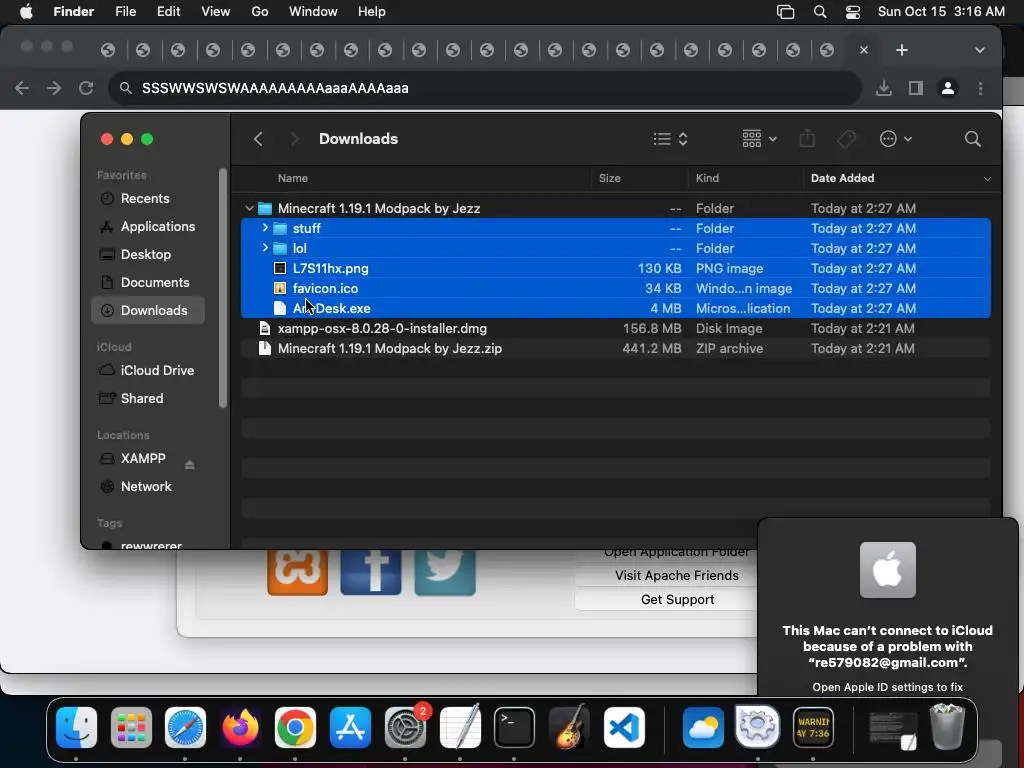Open the View menu
Screen dimensions: 1024x768
click(x=216, y=12)
